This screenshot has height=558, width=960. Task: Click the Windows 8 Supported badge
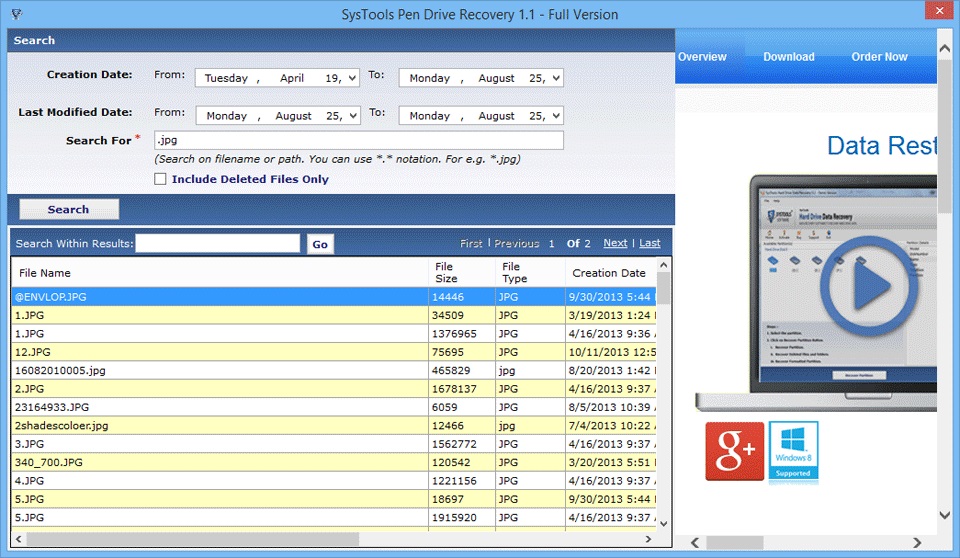[793, 451]
